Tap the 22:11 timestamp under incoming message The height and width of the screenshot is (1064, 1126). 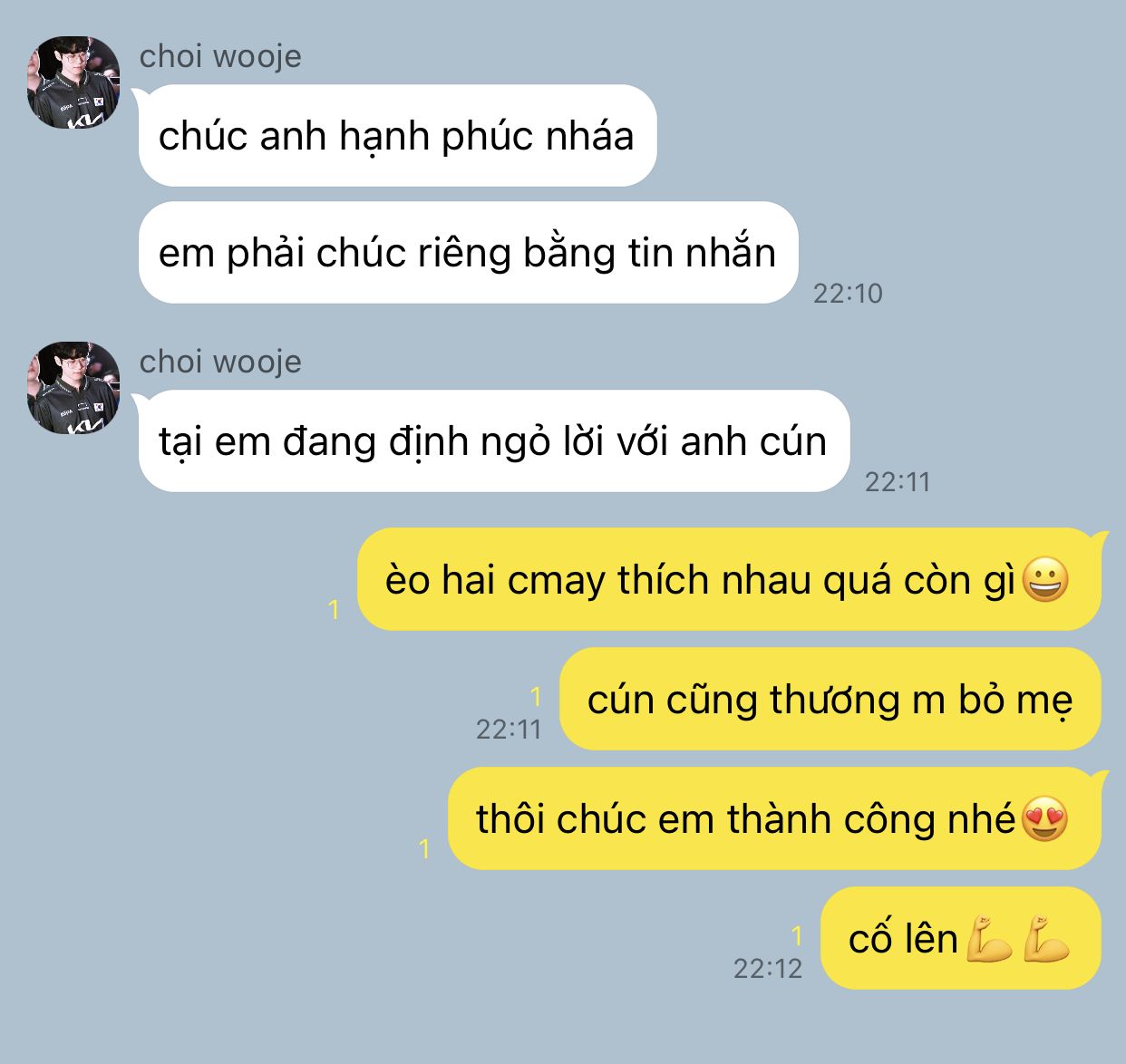(x=898, y=482)
